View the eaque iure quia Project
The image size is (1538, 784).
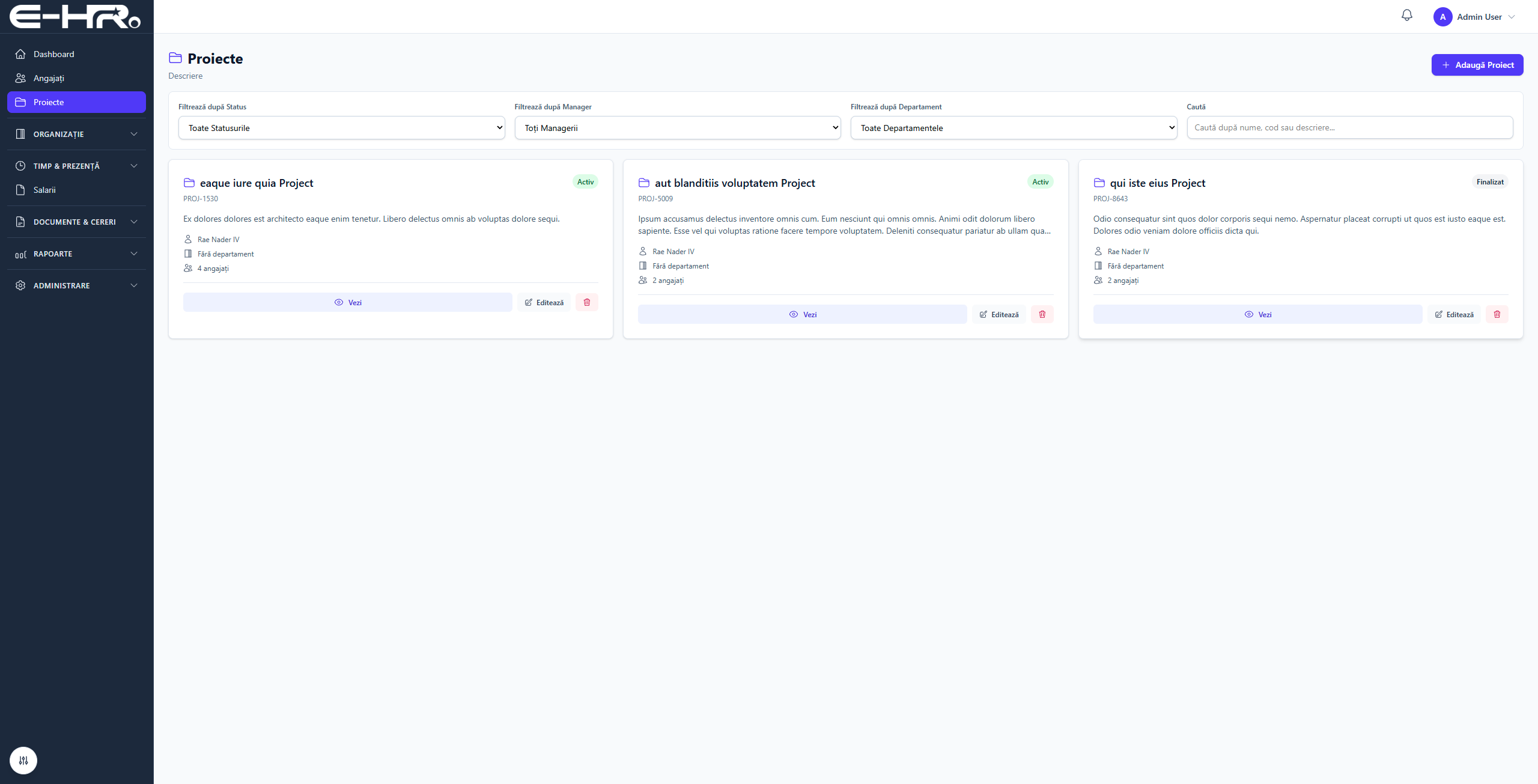tap(347, 302)
